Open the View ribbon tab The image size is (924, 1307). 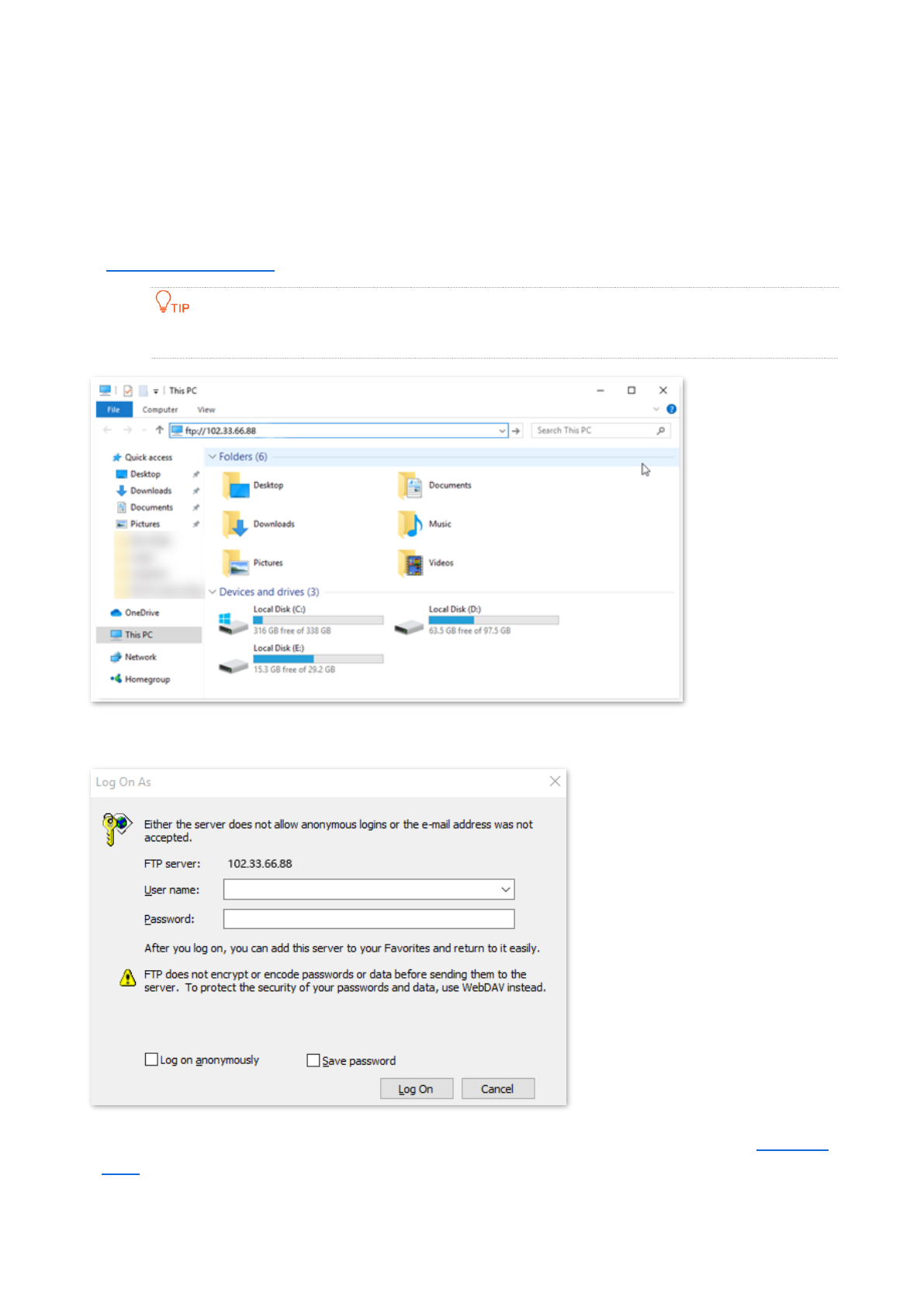tap(206, 410)
